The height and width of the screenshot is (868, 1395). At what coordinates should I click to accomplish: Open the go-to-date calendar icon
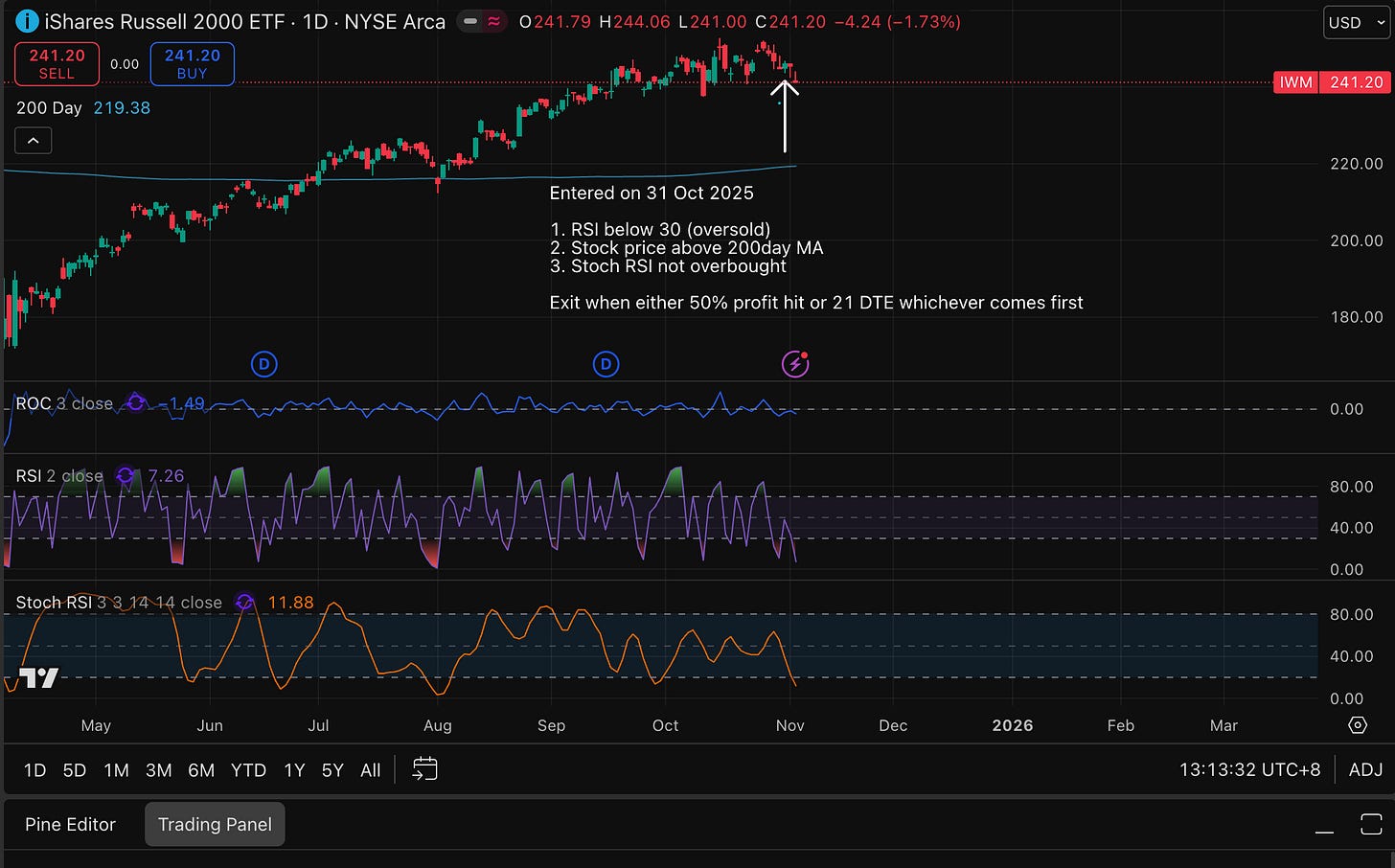(424, 769)
